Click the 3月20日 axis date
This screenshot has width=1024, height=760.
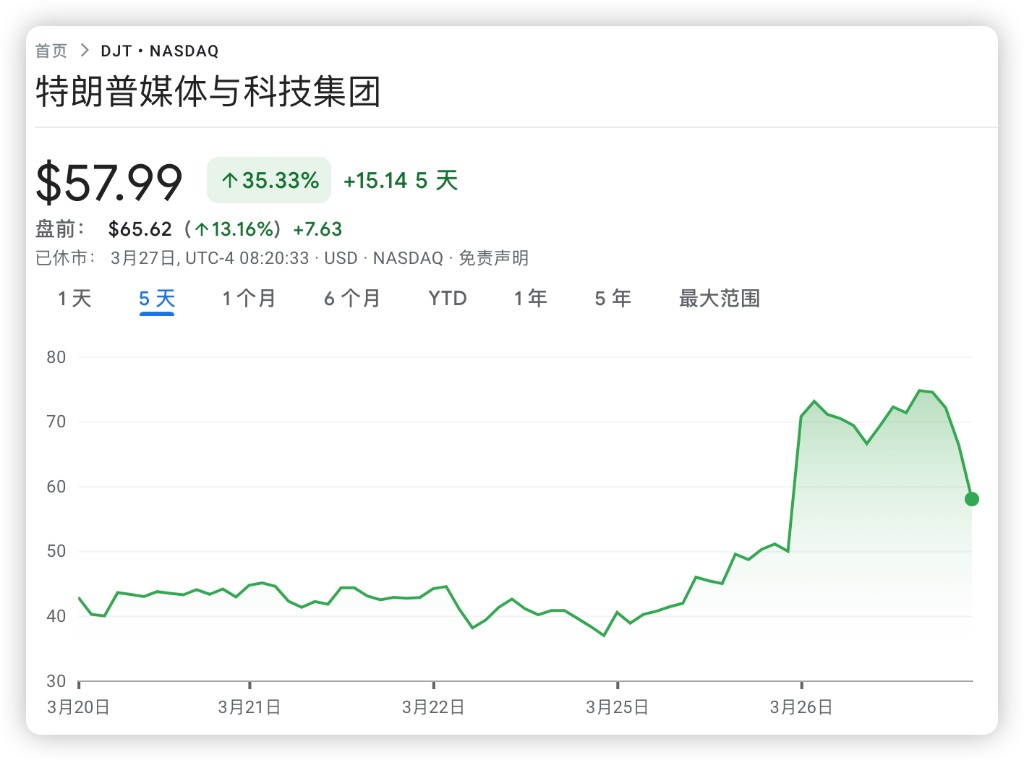(x=78, y=707)
